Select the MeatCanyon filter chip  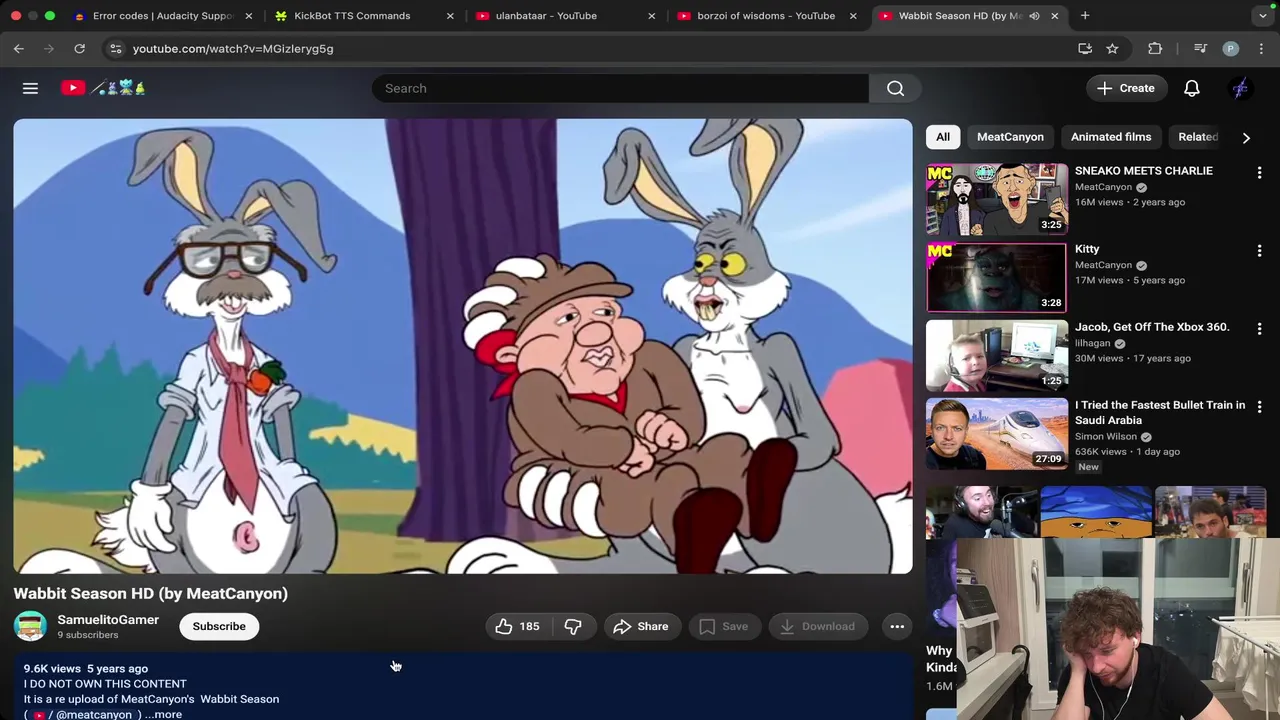pyautogui.click(x=1010, y=137)
